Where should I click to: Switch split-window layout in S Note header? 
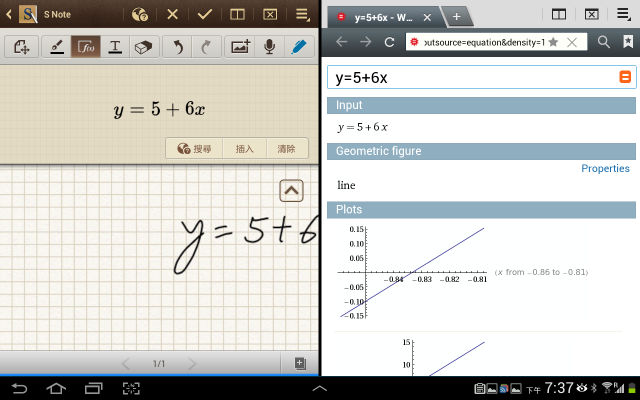click(x=238, y=15)
